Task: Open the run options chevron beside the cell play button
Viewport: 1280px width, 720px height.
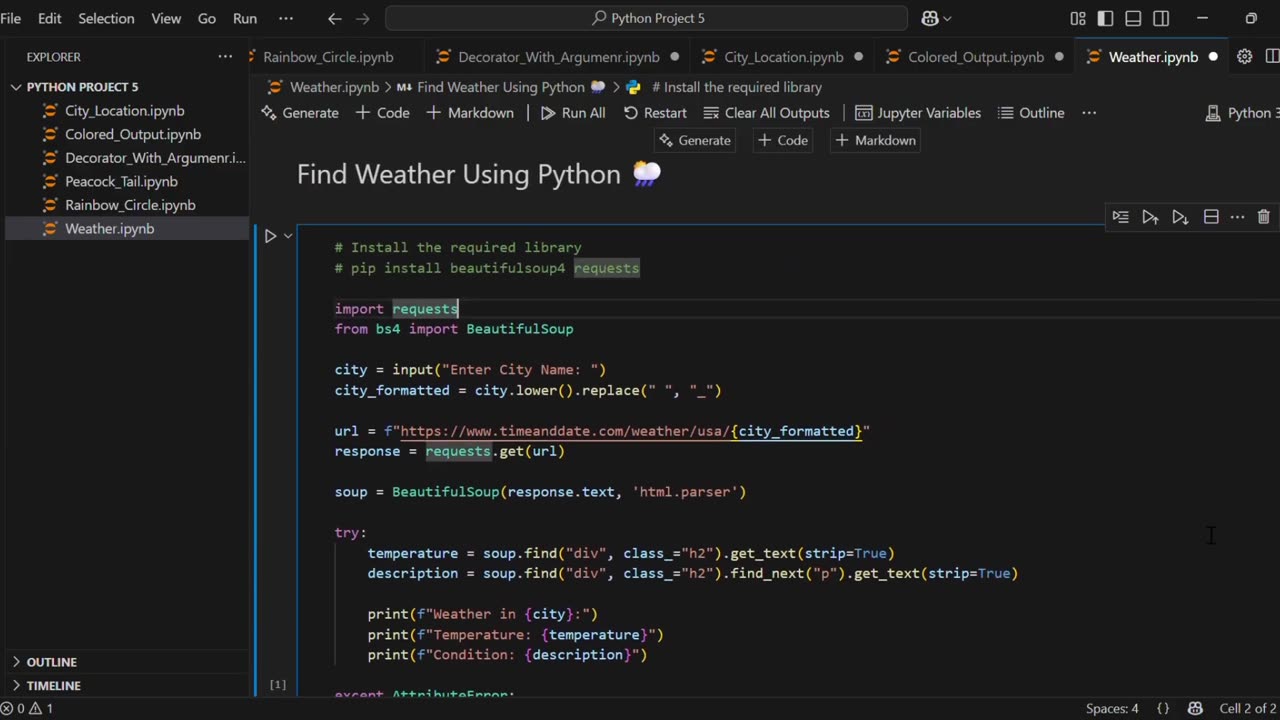Action: tap(288, 236)
